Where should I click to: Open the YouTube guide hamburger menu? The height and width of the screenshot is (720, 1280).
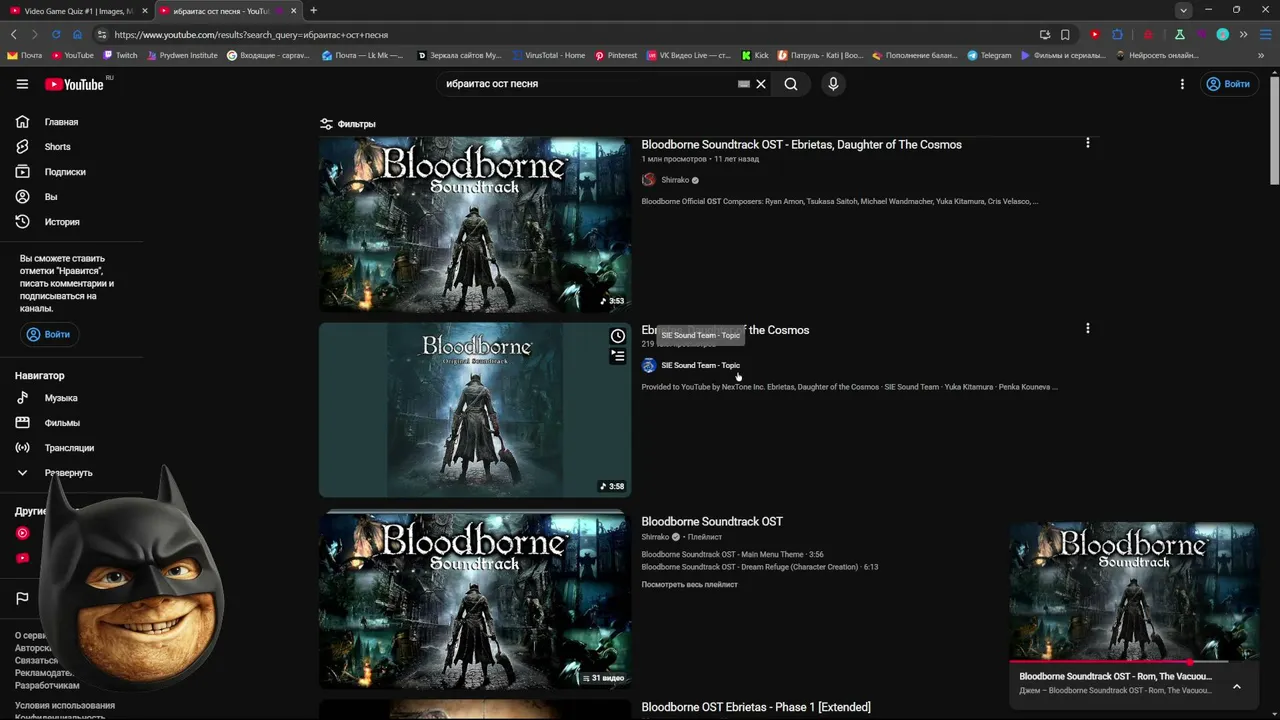click(x=22, y=84)
